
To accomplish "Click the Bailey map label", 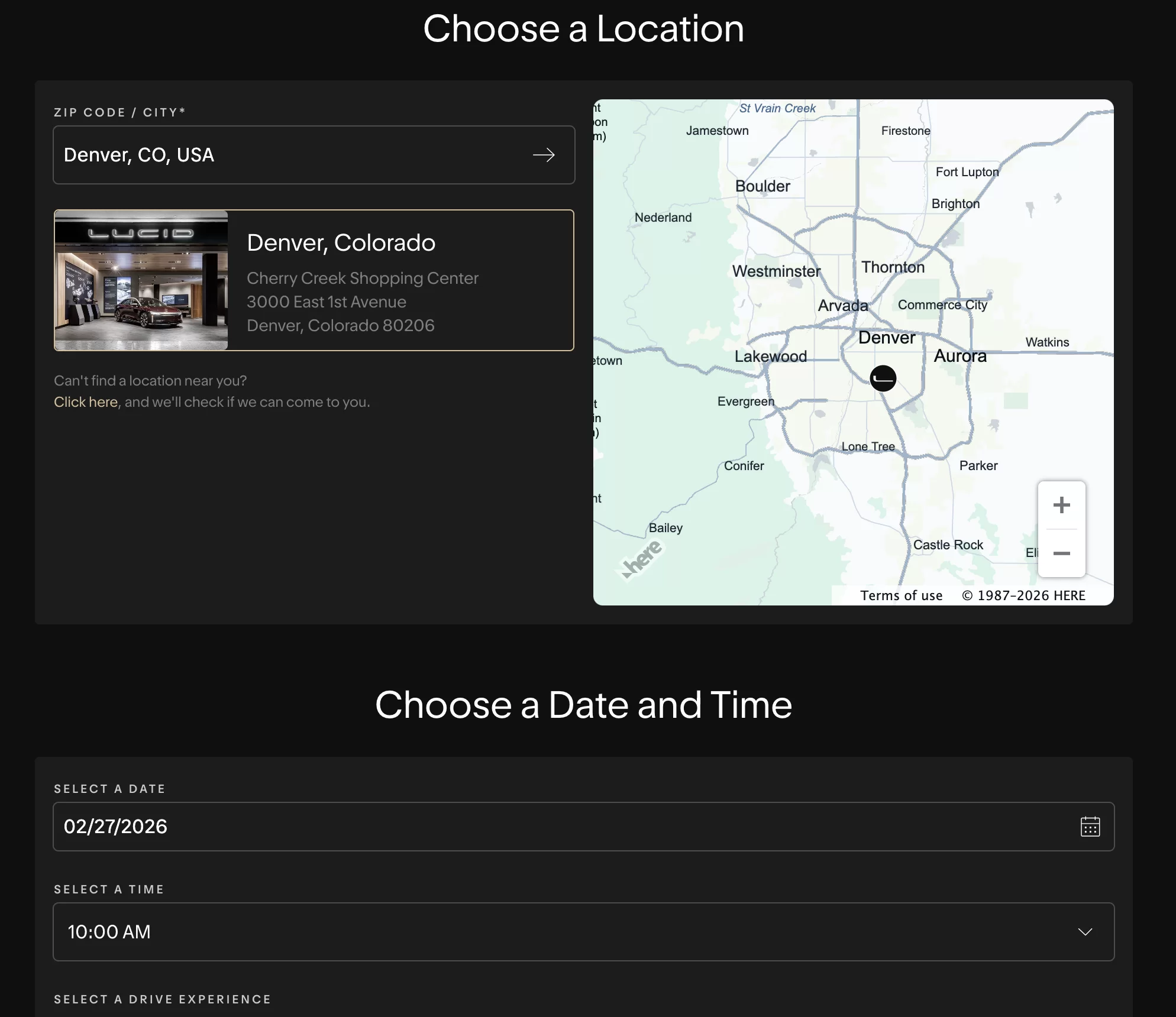I will click(665, 528).
